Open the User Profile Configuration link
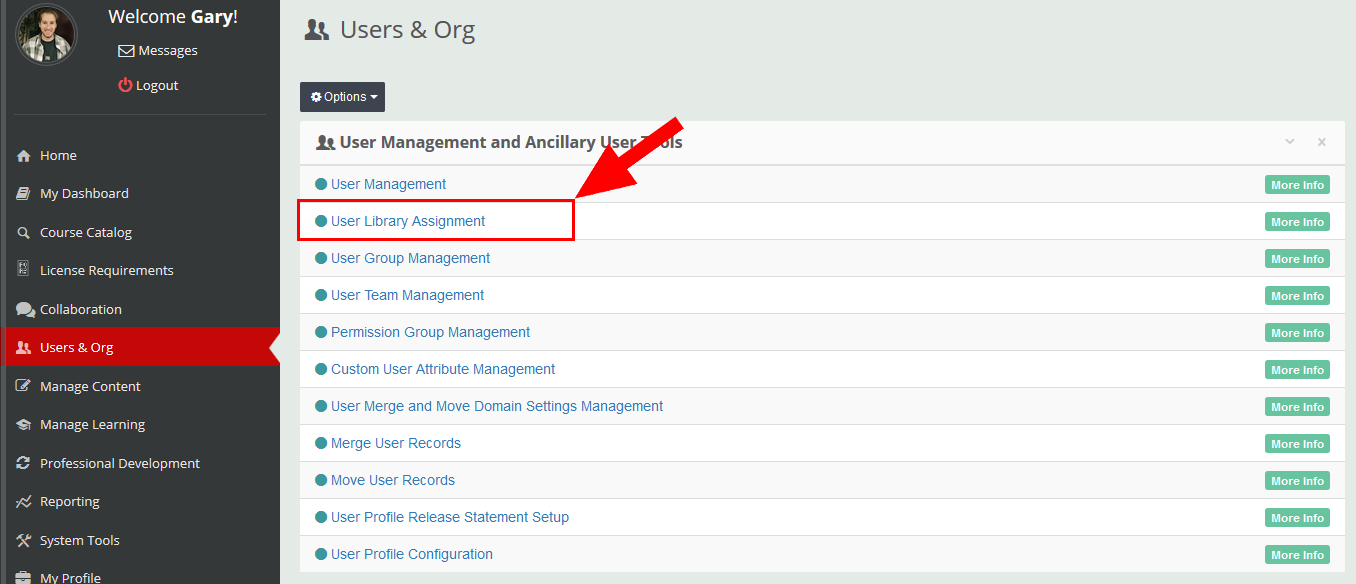 [x=411, y=554]
